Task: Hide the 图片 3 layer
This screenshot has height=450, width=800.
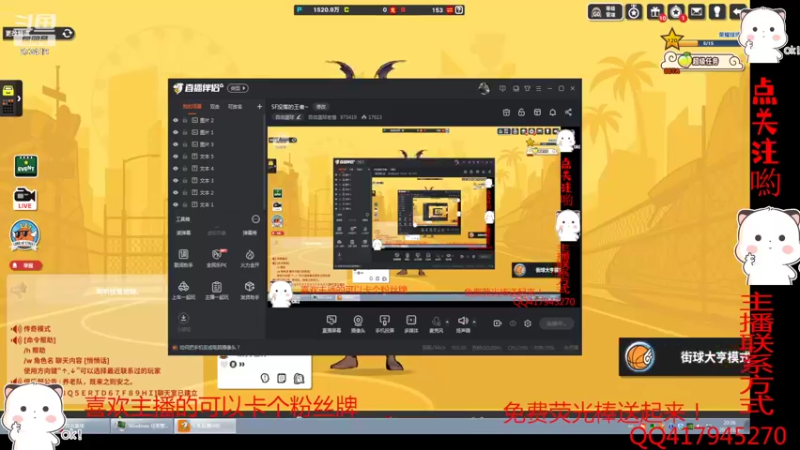Action: [176, 144]
